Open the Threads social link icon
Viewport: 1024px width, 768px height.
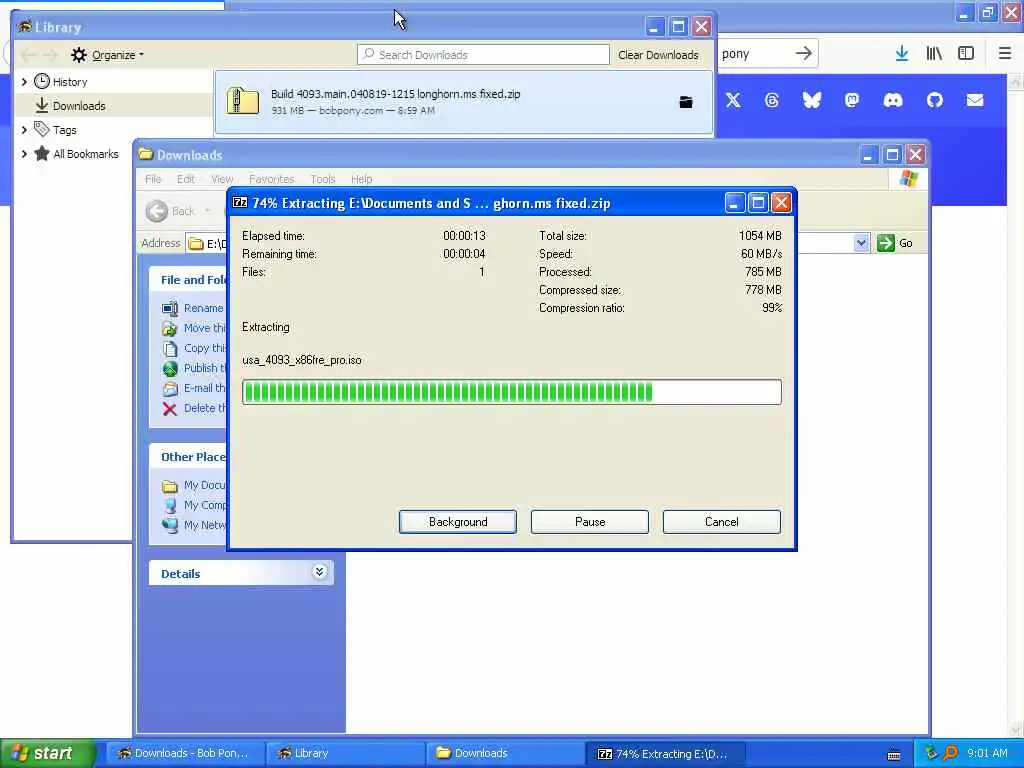pos(772,100)
